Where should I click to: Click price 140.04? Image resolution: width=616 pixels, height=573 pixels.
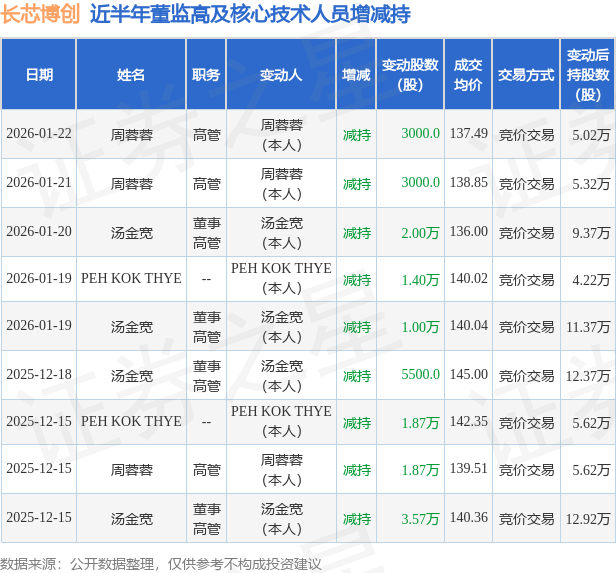click(x=468, y=326)
